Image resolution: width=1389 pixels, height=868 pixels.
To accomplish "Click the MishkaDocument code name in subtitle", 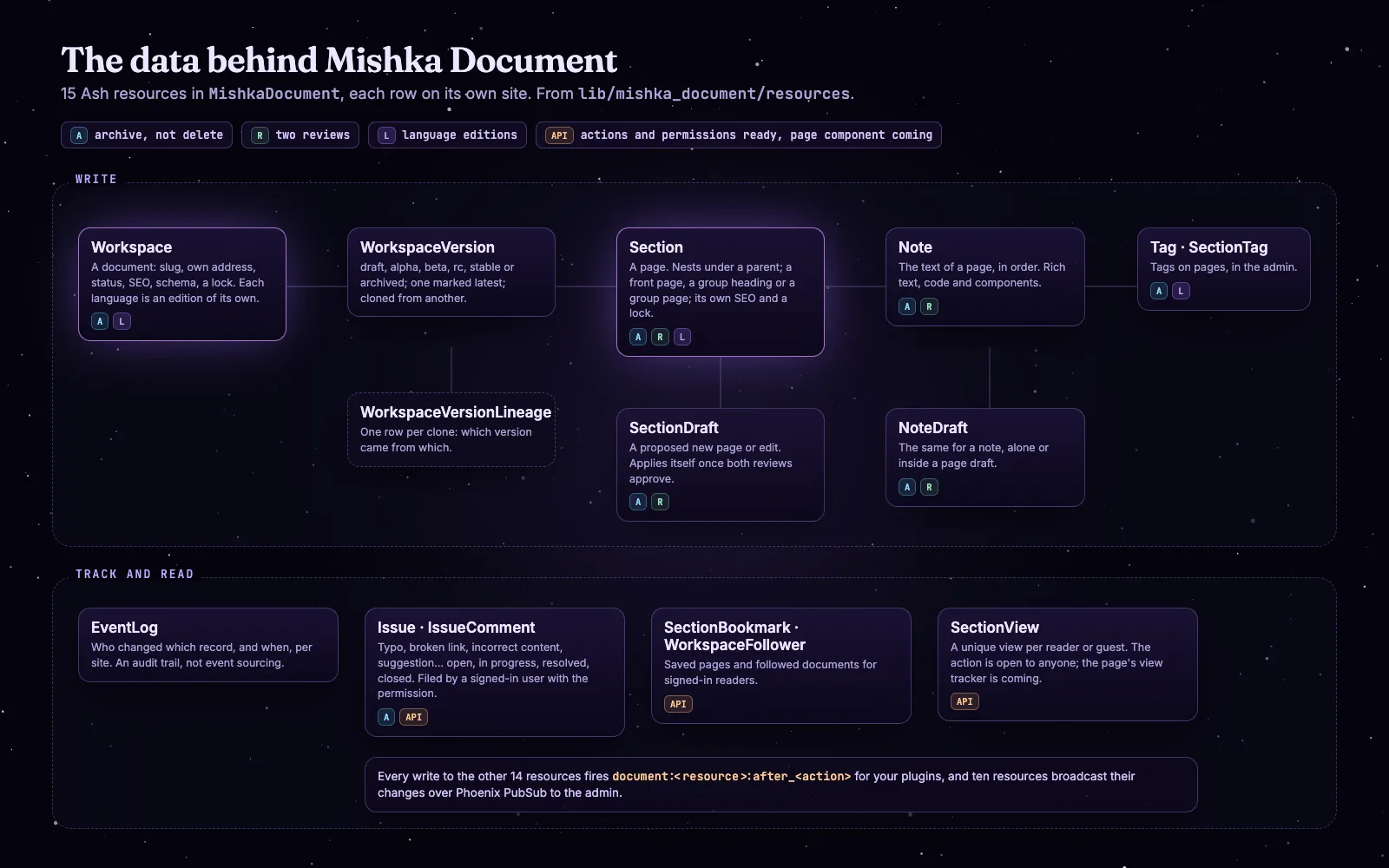I will [273, 93].
